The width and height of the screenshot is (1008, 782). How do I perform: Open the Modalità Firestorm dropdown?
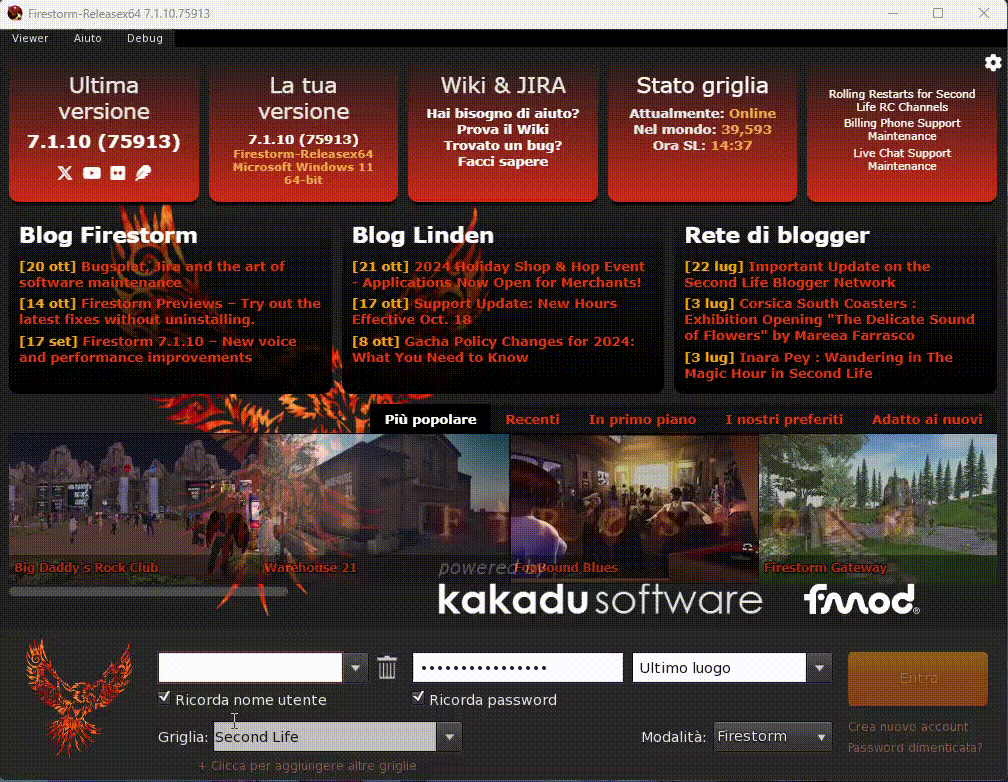tap(822, 737)
